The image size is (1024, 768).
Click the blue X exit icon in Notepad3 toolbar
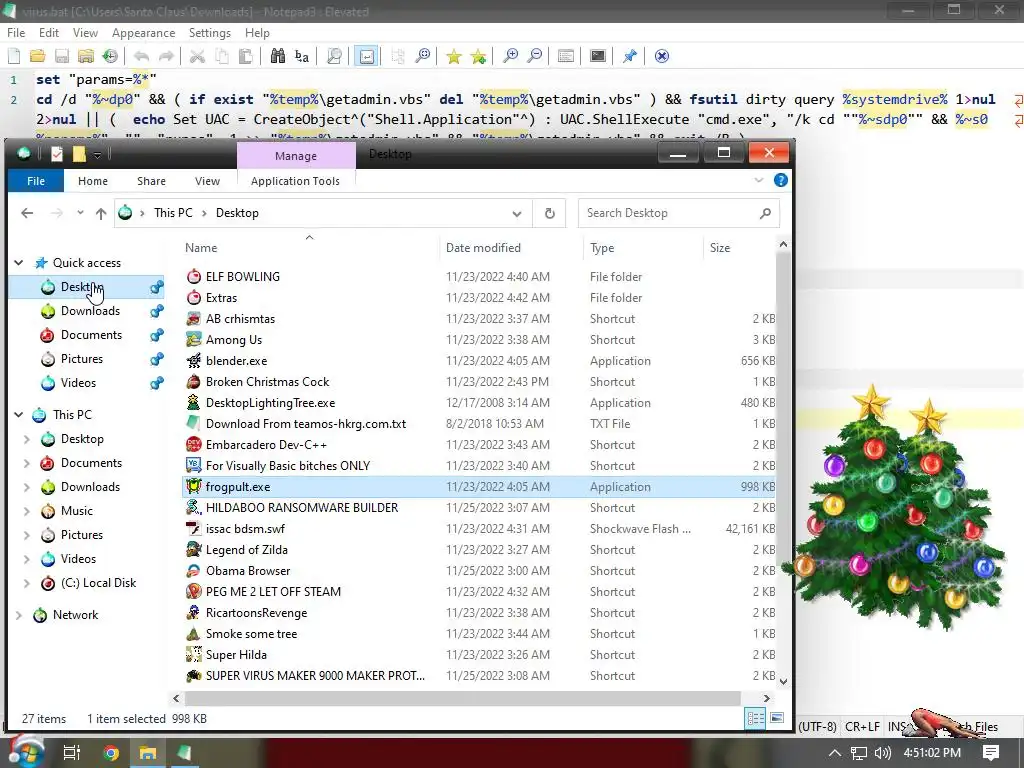(x=662, y=56)
